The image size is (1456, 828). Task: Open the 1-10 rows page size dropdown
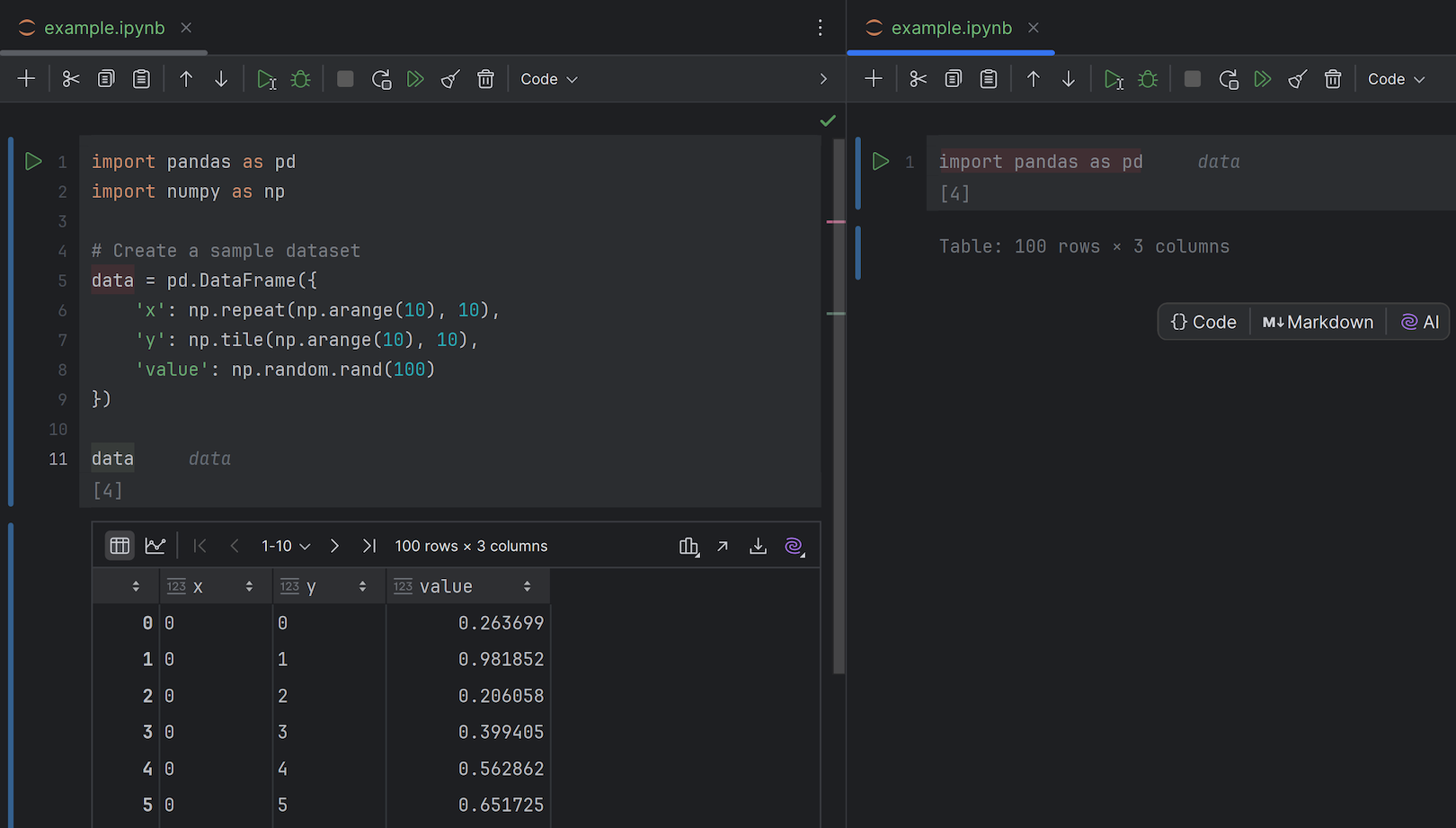tap(286, 546)
